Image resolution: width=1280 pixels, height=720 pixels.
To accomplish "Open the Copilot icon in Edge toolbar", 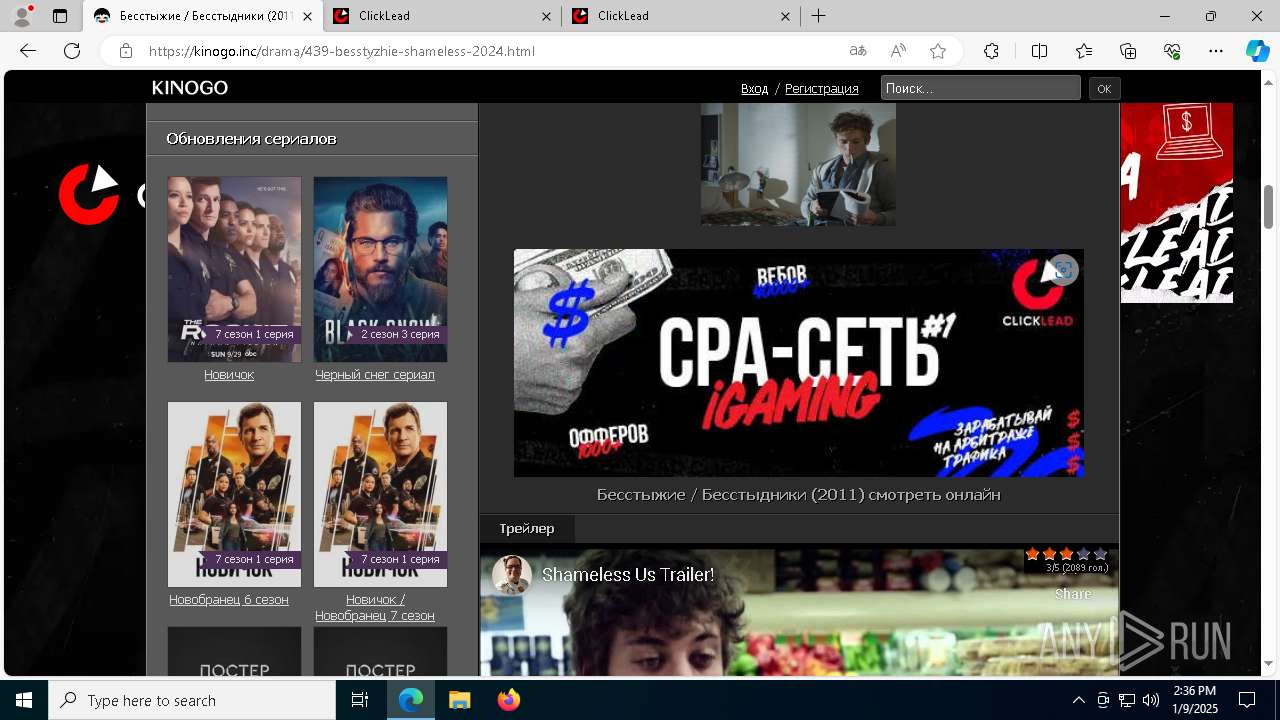I will (x=1257, y=51).
